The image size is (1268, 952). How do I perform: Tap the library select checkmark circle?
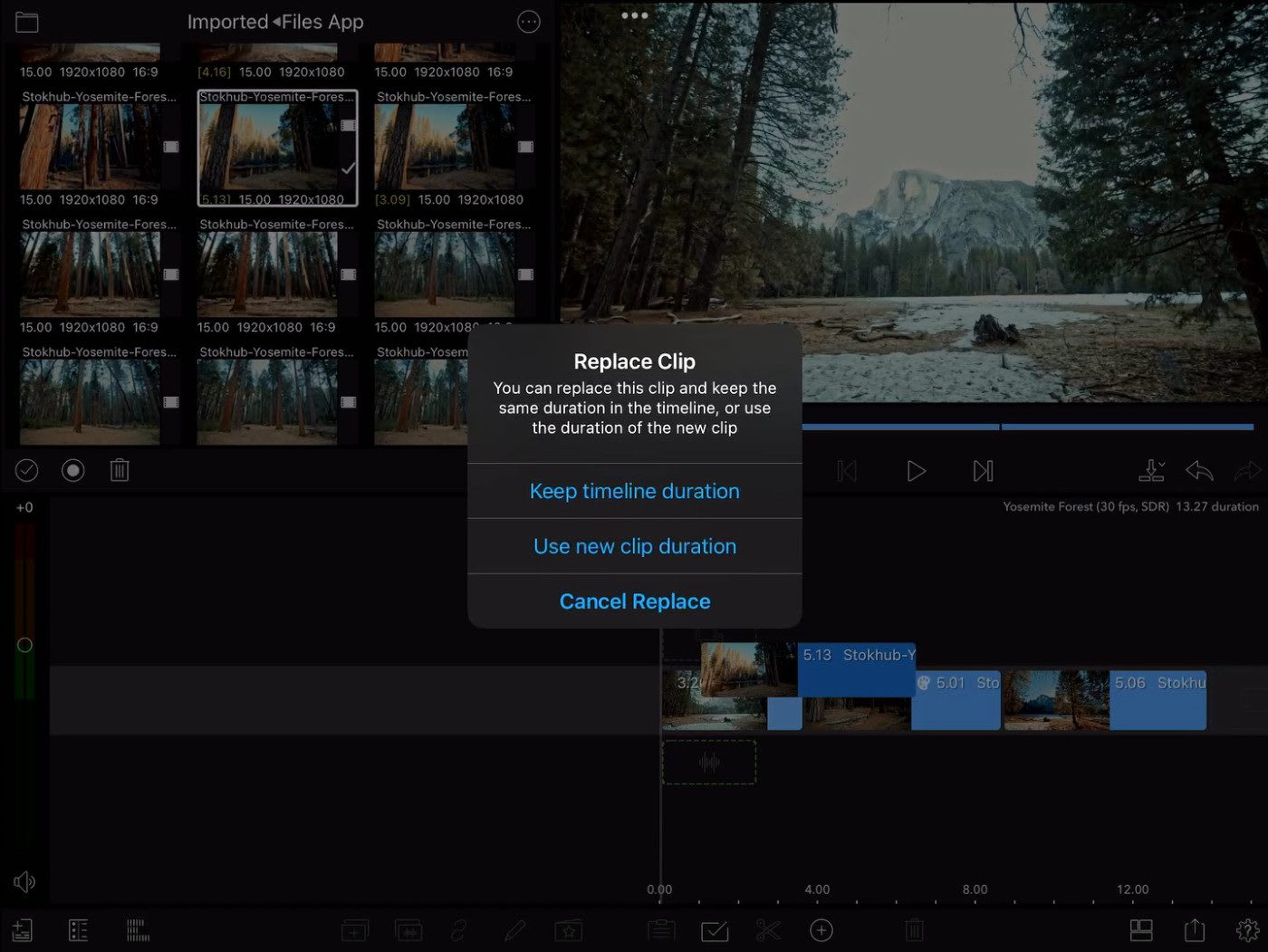(27, 470)
